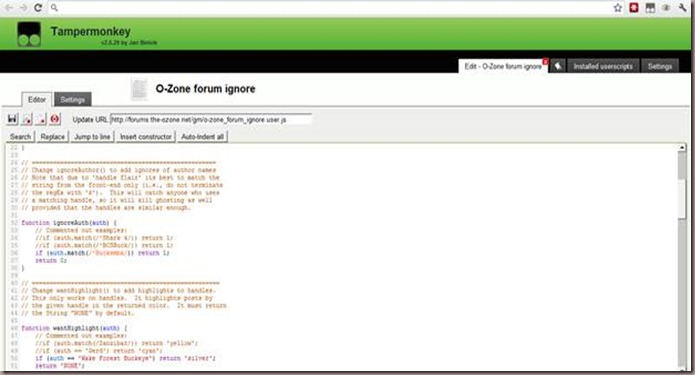Viewport: 695px width, 375px height.
Task: Open the top-right Settings tab
Action: point(660,66)
